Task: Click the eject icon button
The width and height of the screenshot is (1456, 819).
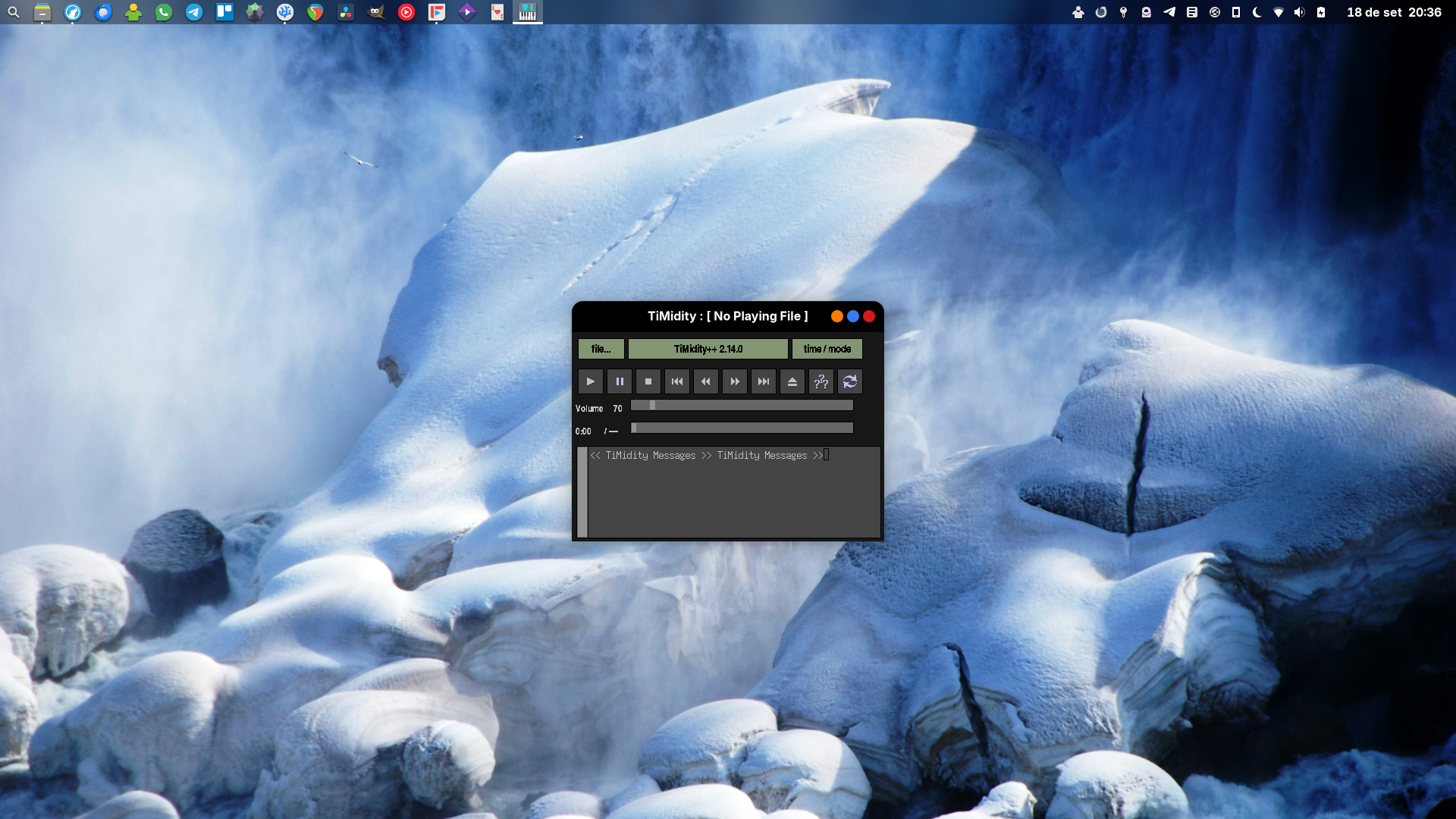Action: 792,381
